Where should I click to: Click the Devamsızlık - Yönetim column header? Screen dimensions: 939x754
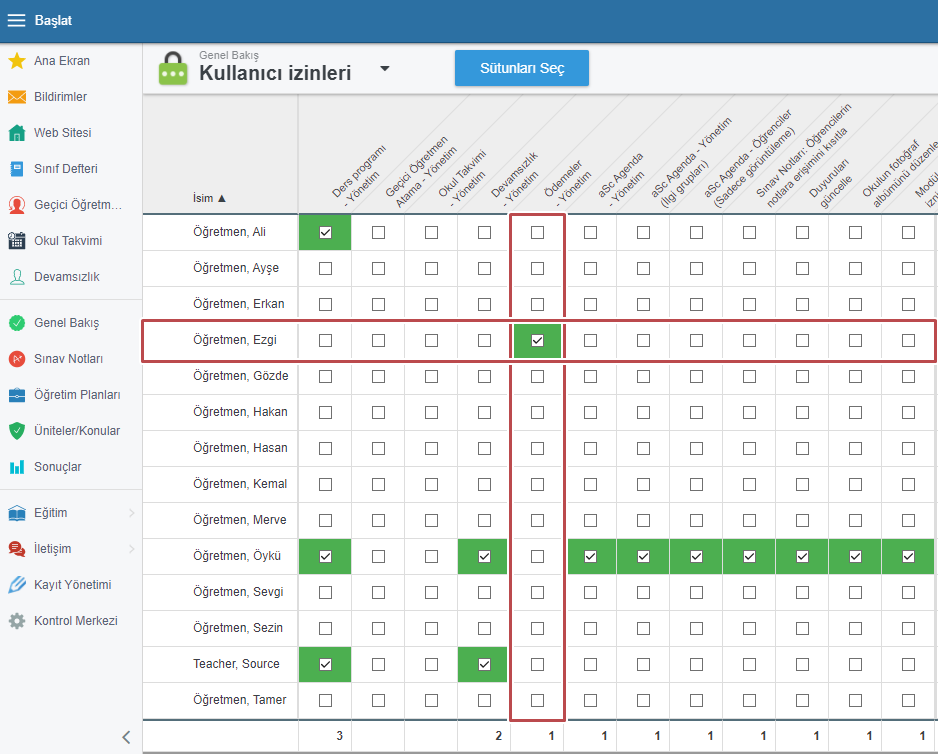(x=516, y=177)
